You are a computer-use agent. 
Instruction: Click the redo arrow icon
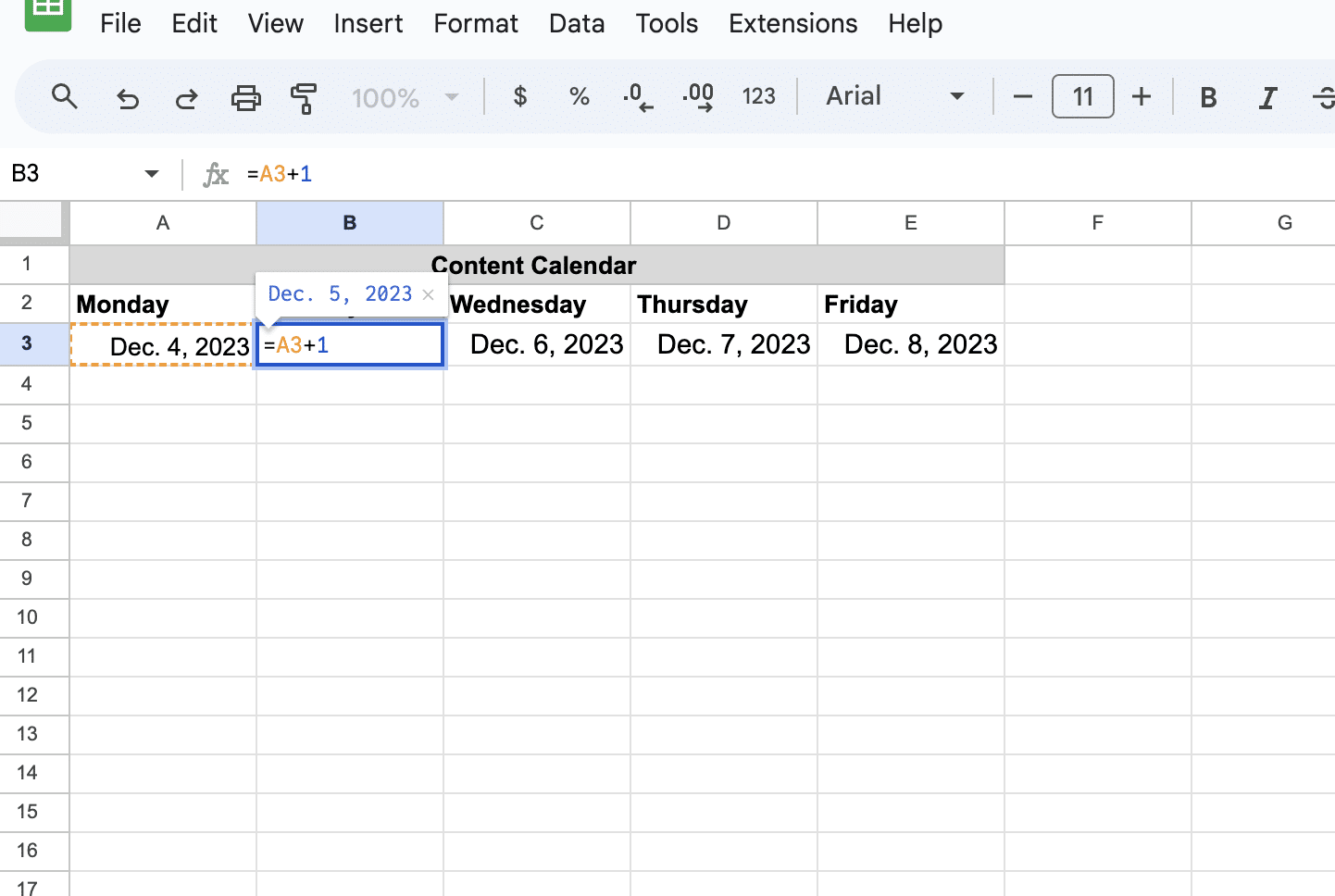(186, 97)
